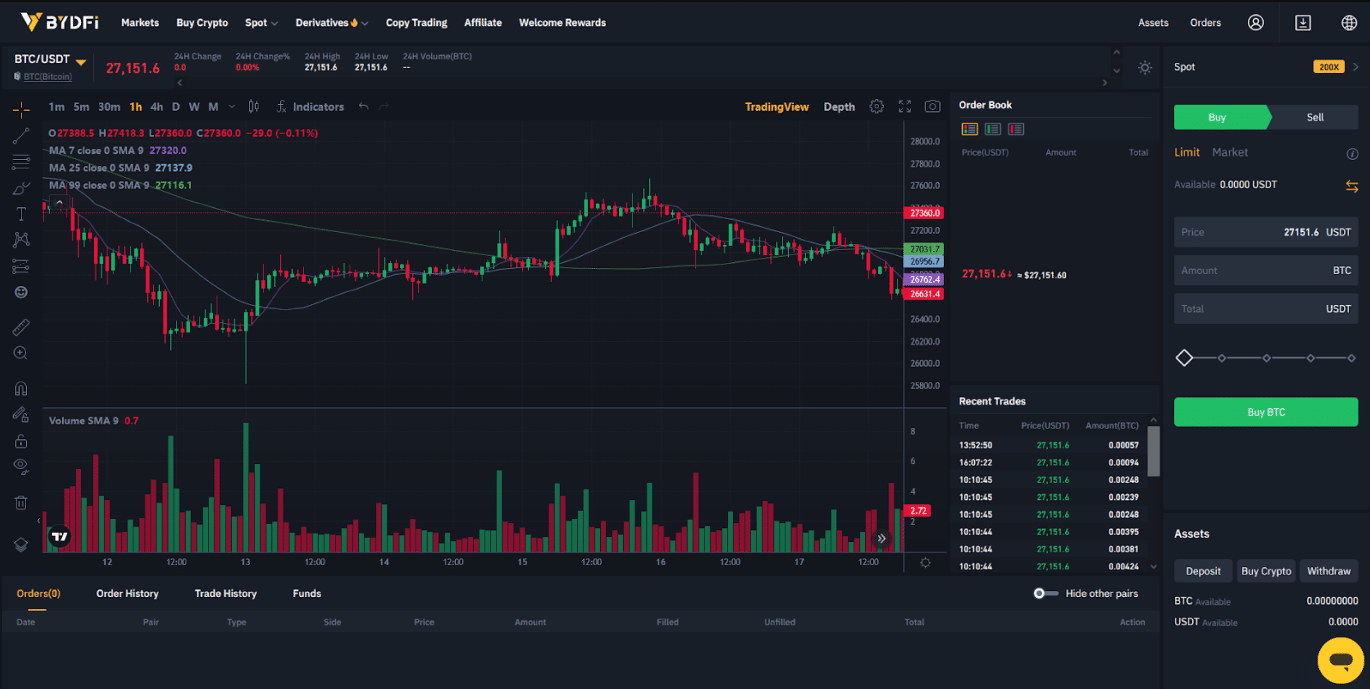
Task: Click the Buy BTC button
Action: click(x=1265, y=412)
